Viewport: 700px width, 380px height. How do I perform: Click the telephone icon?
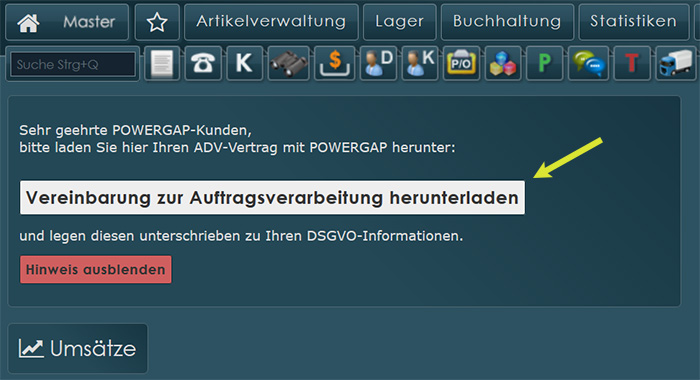coord(203,63)
